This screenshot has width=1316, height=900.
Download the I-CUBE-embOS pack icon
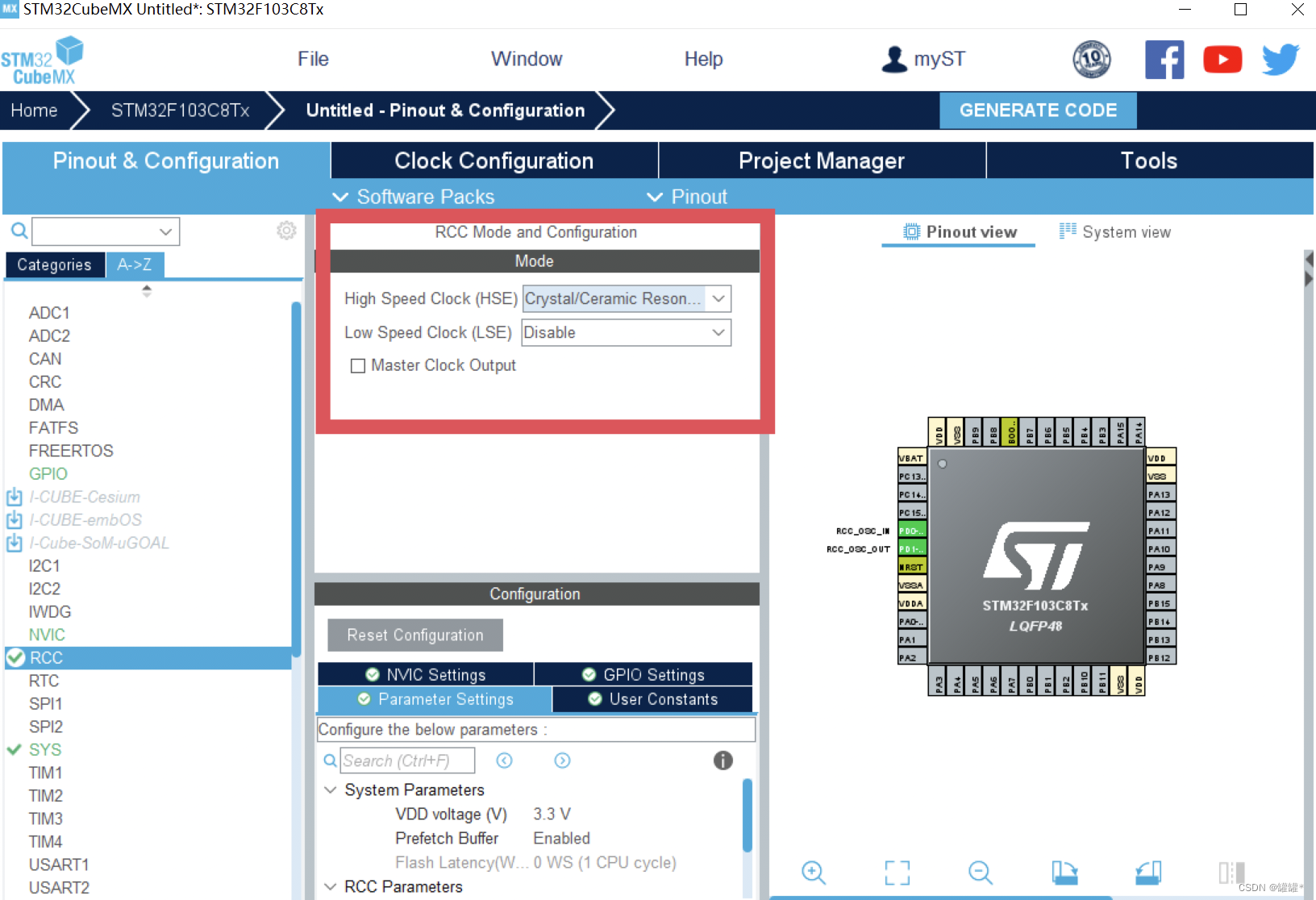point(15,519)
